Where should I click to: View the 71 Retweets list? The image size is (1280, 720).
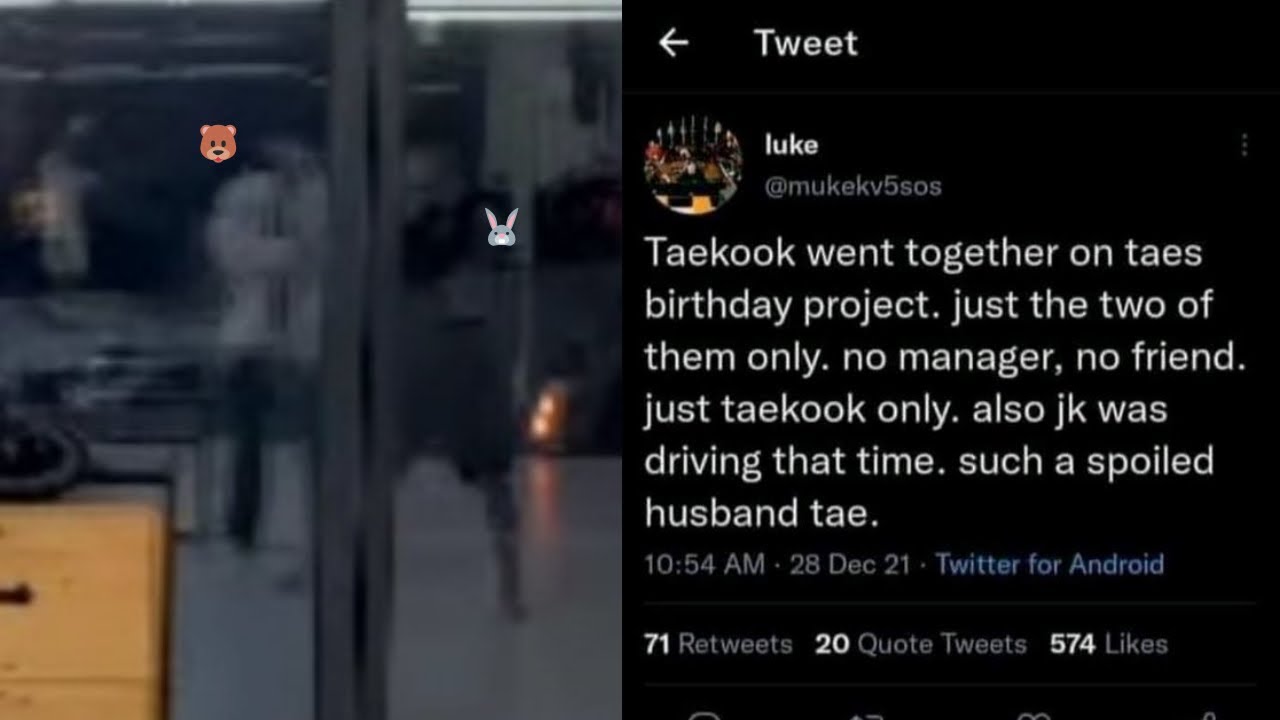[x=718, y=644]
